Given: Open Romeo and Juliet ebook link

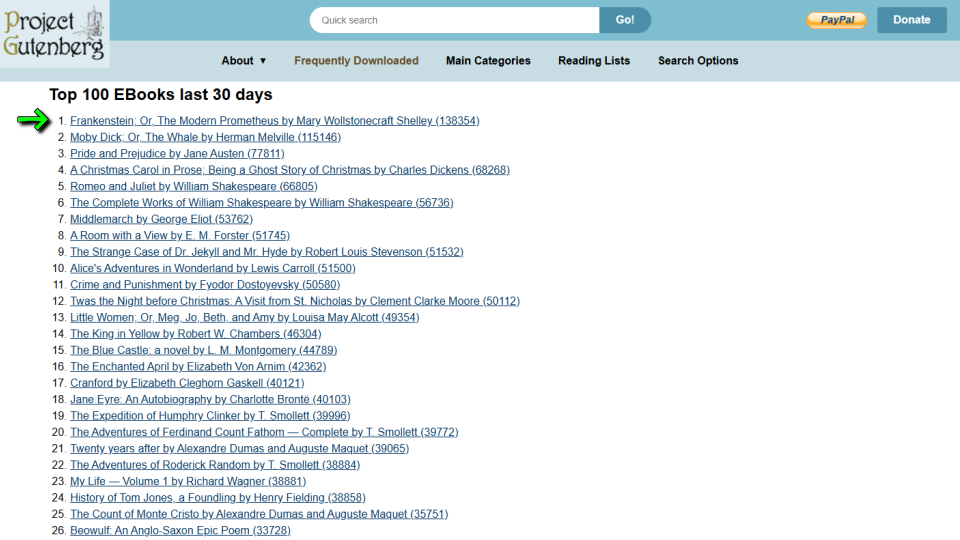Looking at the screenshot, I should point(193,186).
